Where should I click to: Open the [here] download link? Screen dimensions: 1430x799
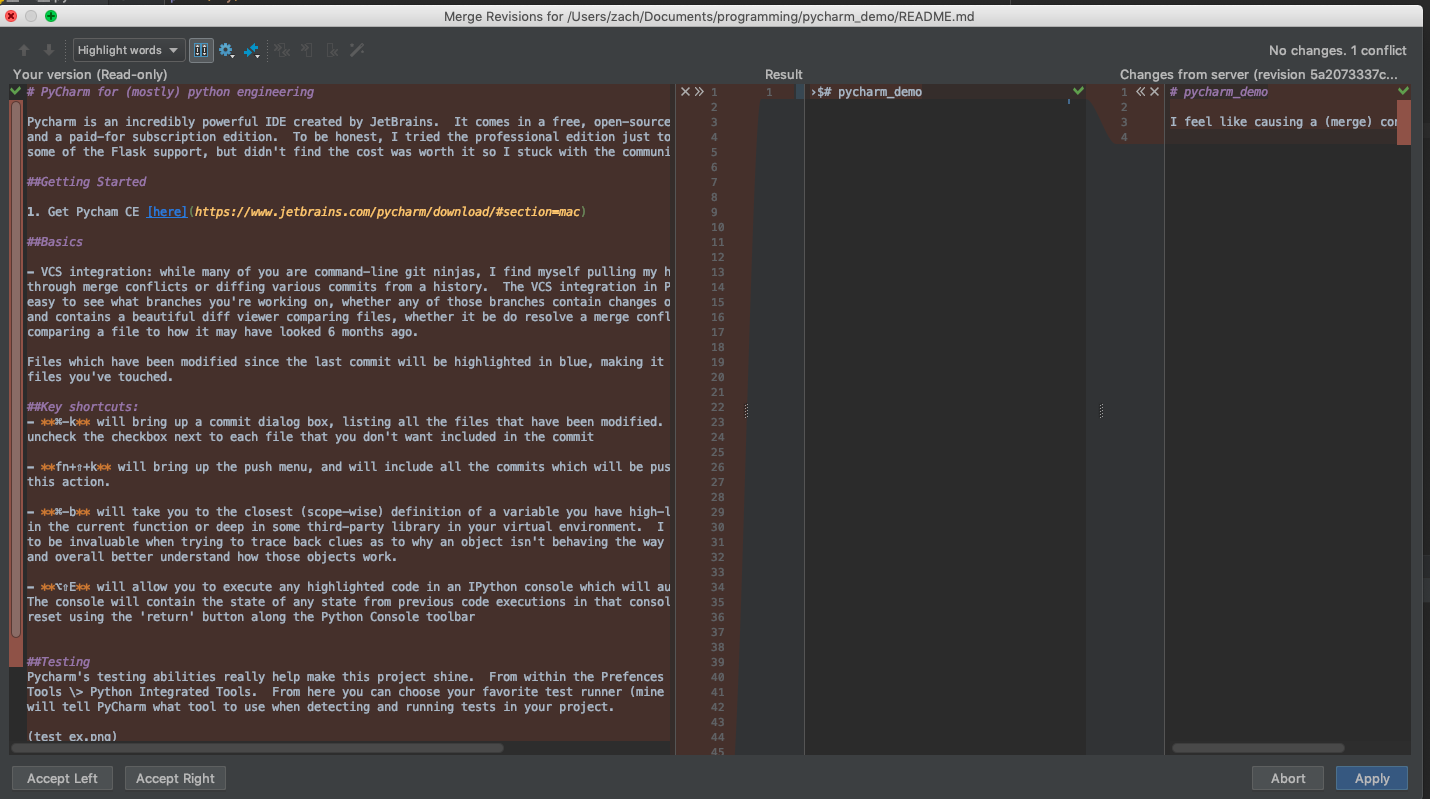click(167, 212)
